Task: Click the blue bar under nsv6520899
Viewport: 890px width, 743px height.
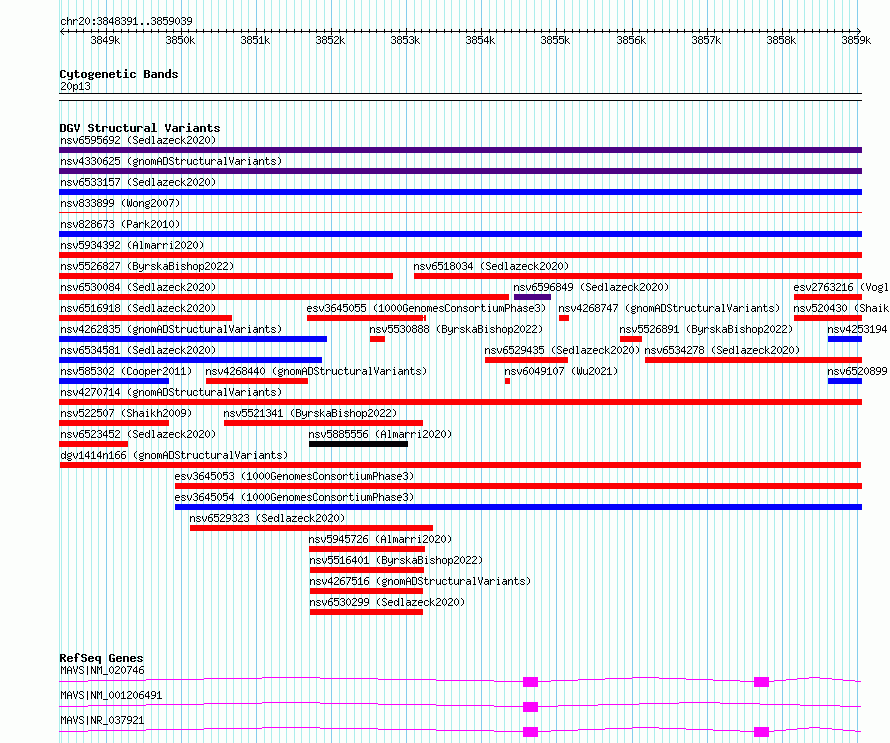Action: click(845, 381)
